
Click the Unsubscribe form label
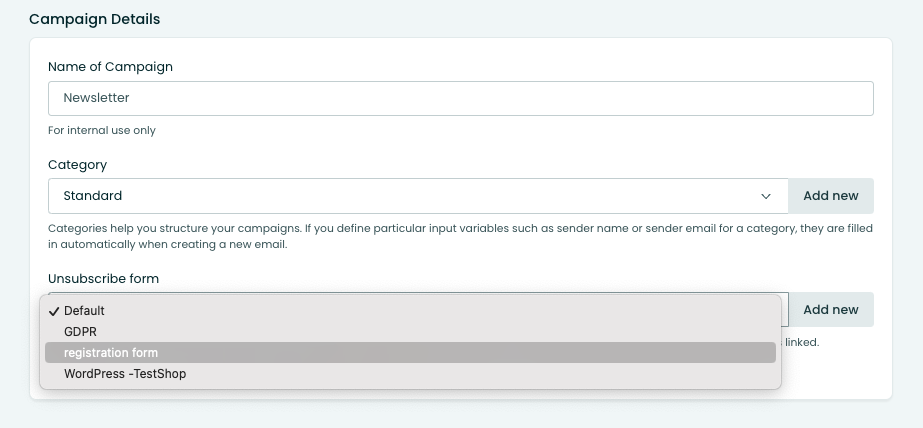[103, 278]
